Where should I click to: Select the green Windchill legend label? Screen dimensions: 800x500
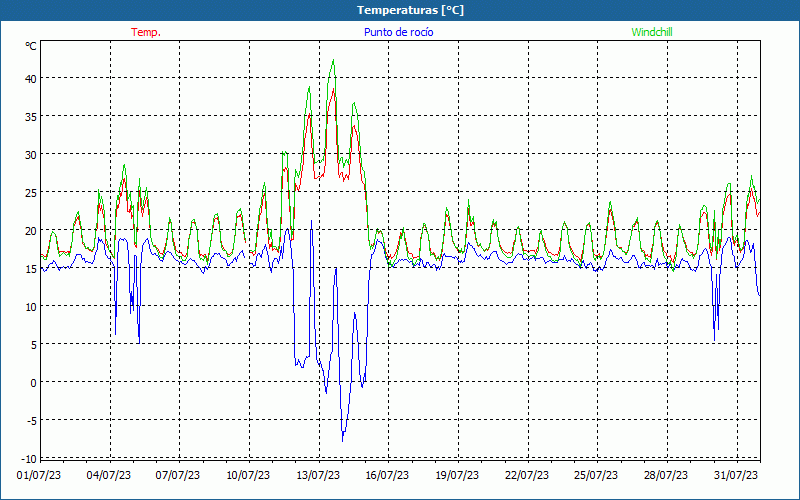[x=652, y=32]
